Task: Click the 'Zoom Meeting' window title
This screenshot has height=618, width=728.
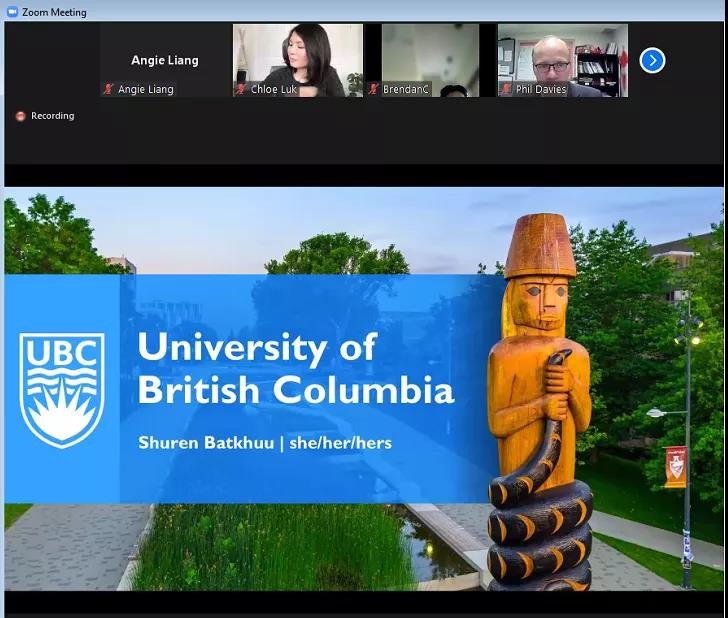Action: click(54, 13)
